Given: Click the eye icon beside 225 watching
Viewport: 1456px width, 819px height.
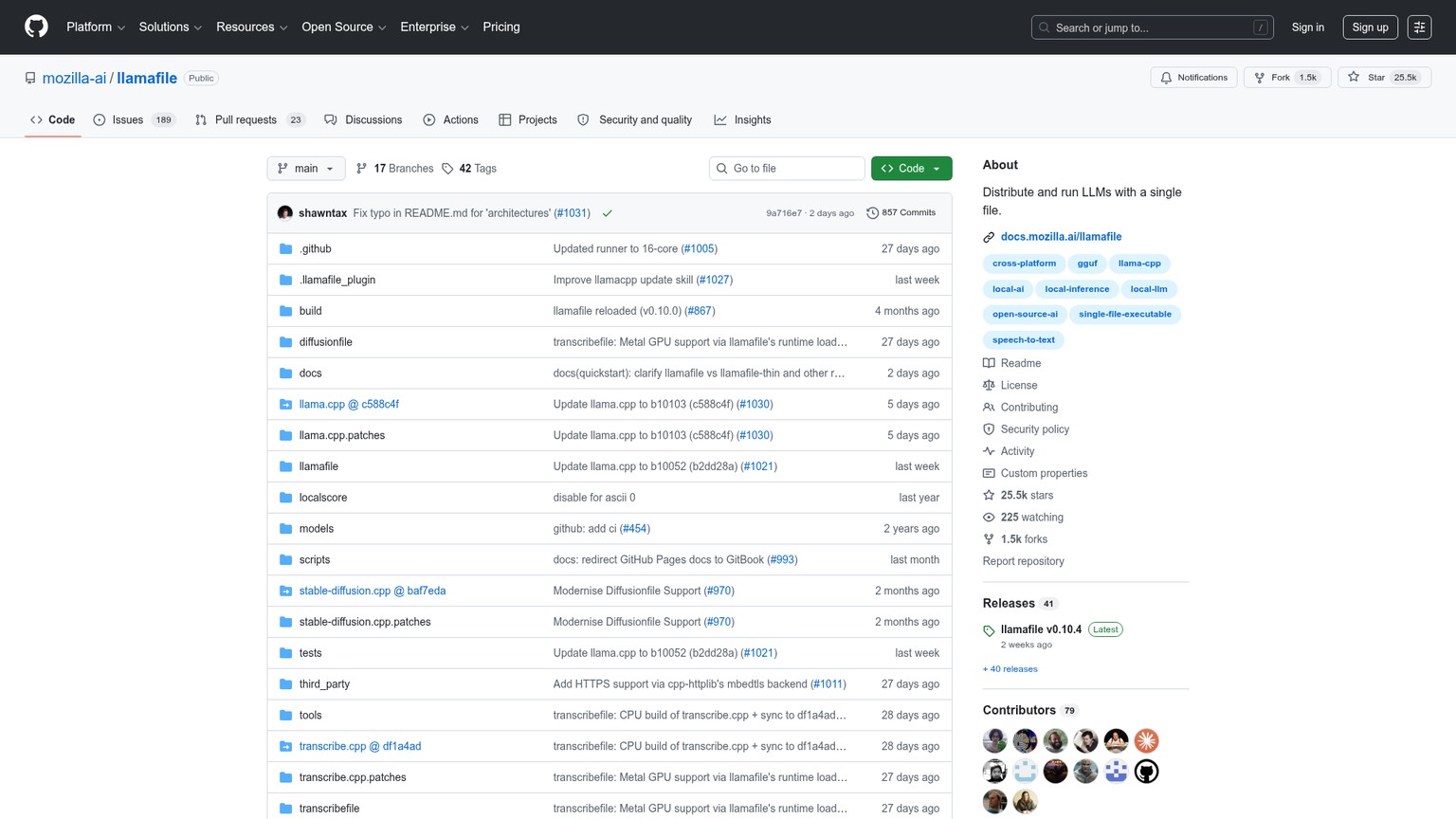Looking at the screenshot, I should [x=989, y=518].
